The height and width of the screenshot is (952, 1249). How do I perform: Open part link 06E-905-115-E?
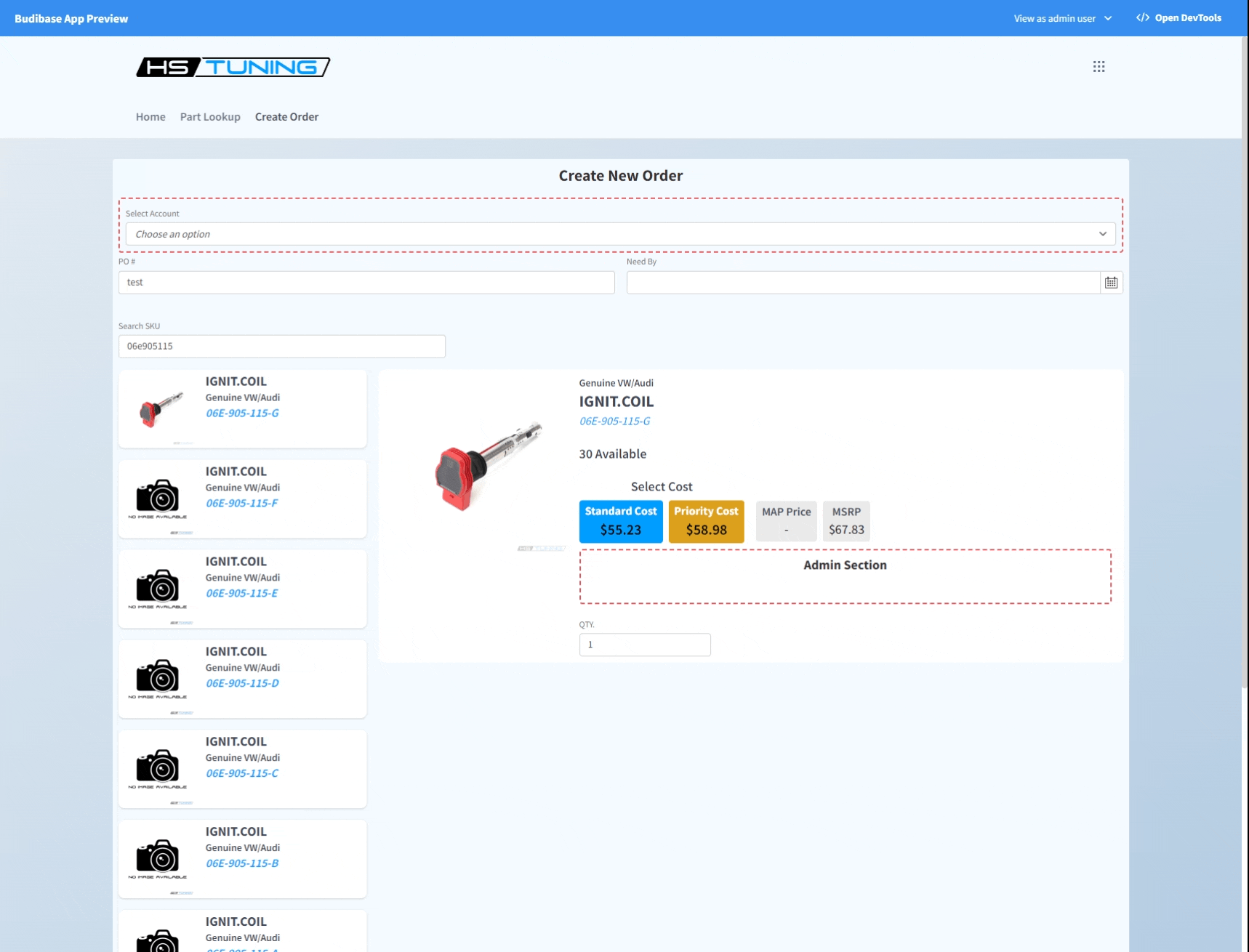click(241, 594)
